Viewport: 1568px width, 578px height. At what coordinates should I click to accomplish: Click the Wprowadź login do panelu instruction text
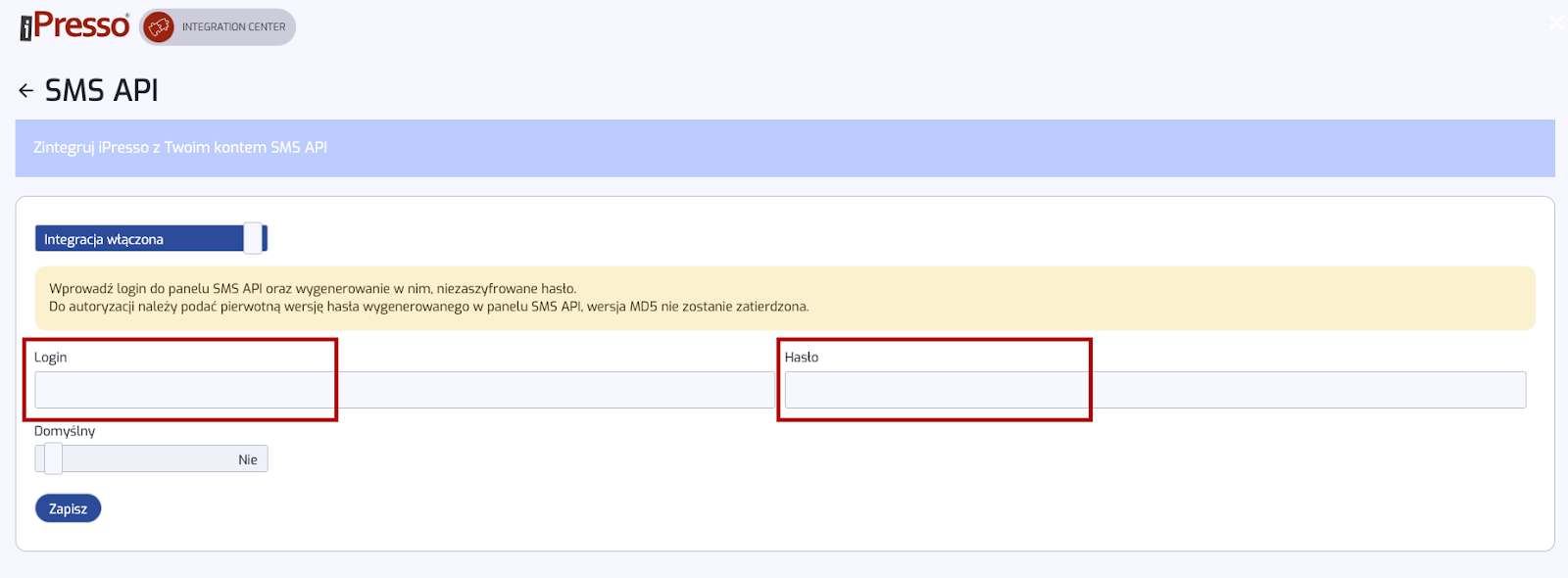point(313,289)
